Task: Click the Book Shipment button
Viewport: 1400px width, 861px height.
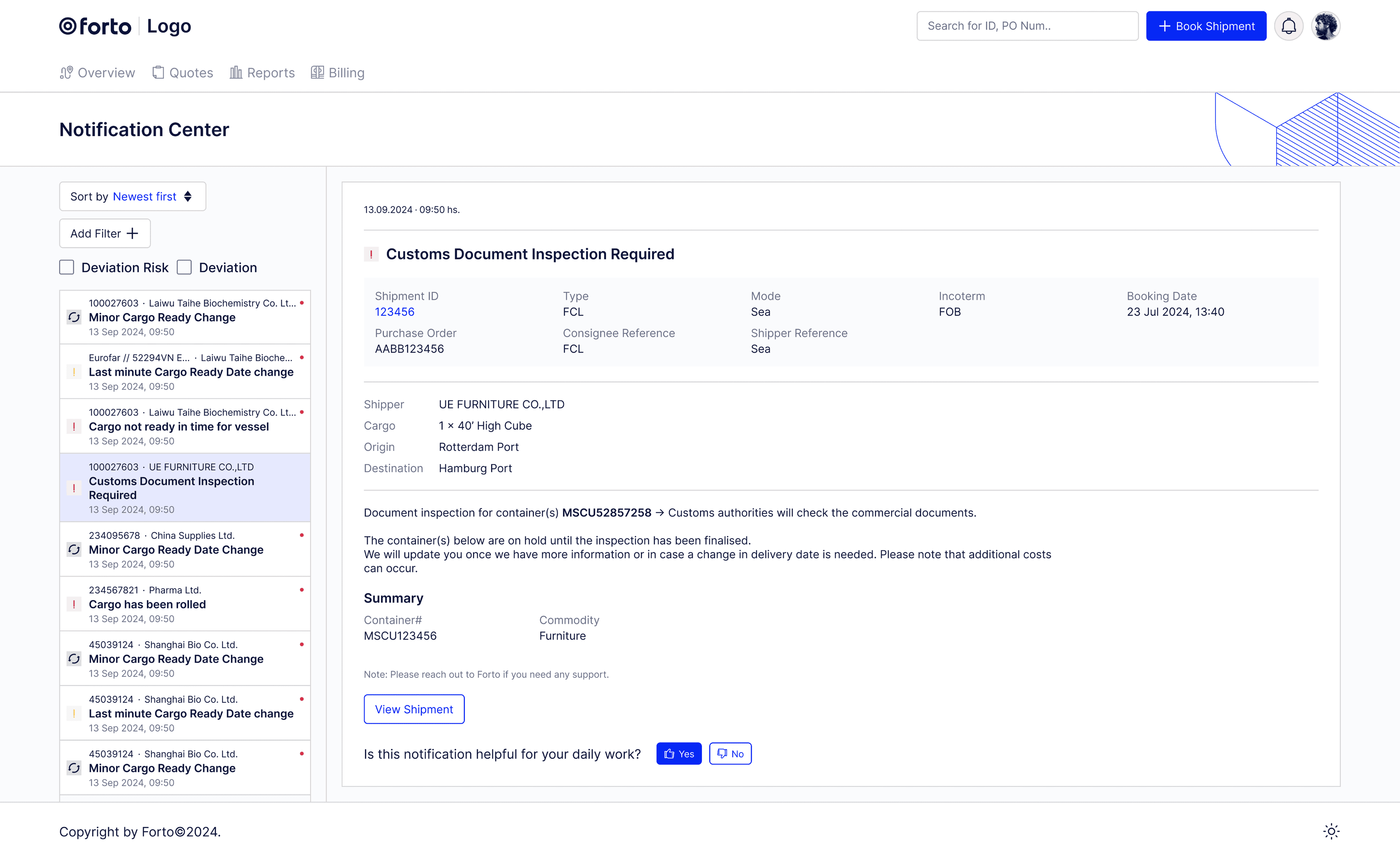Action: pos(1206,26)
